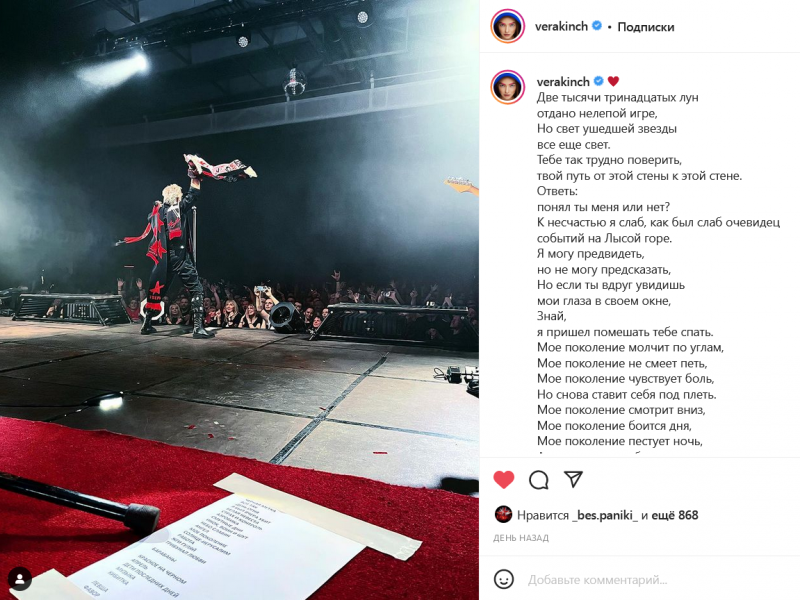800x600 pixels.
Task: Click verified badge in header
Action: point(596,26)
